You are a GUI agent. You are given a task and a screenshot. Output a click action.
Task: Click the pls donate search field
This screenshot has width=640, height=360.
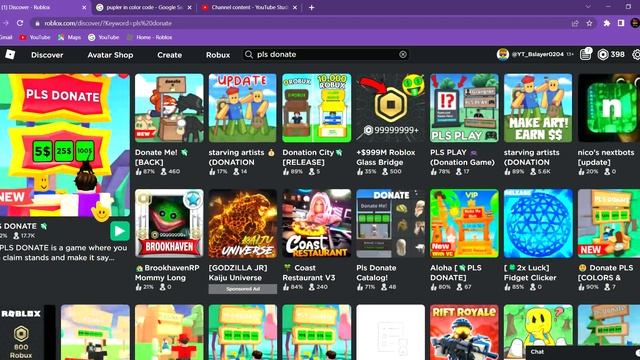pyautogui.click(x=327, y=54)
